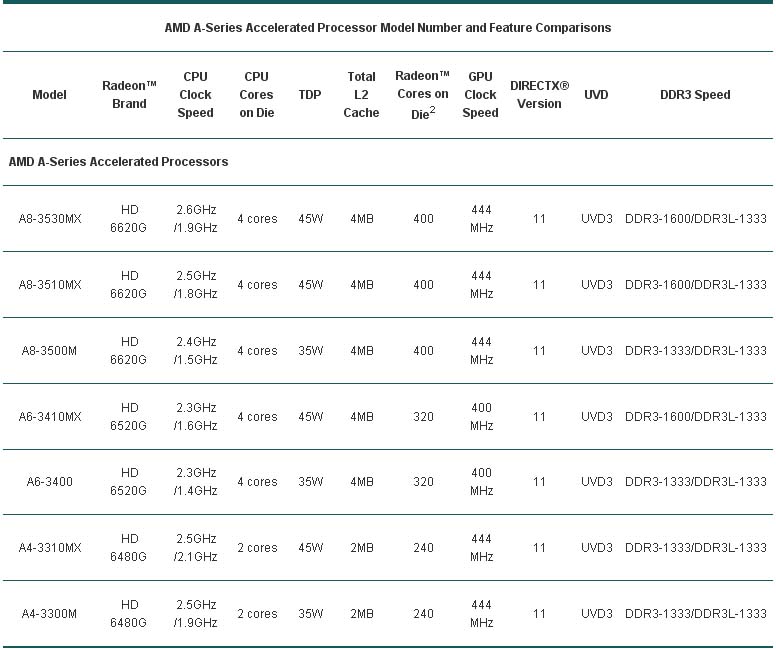This screenshot has height=649, width=776.
Task: Click 400 MHz in the A6-3400 row
Action: 482,481
